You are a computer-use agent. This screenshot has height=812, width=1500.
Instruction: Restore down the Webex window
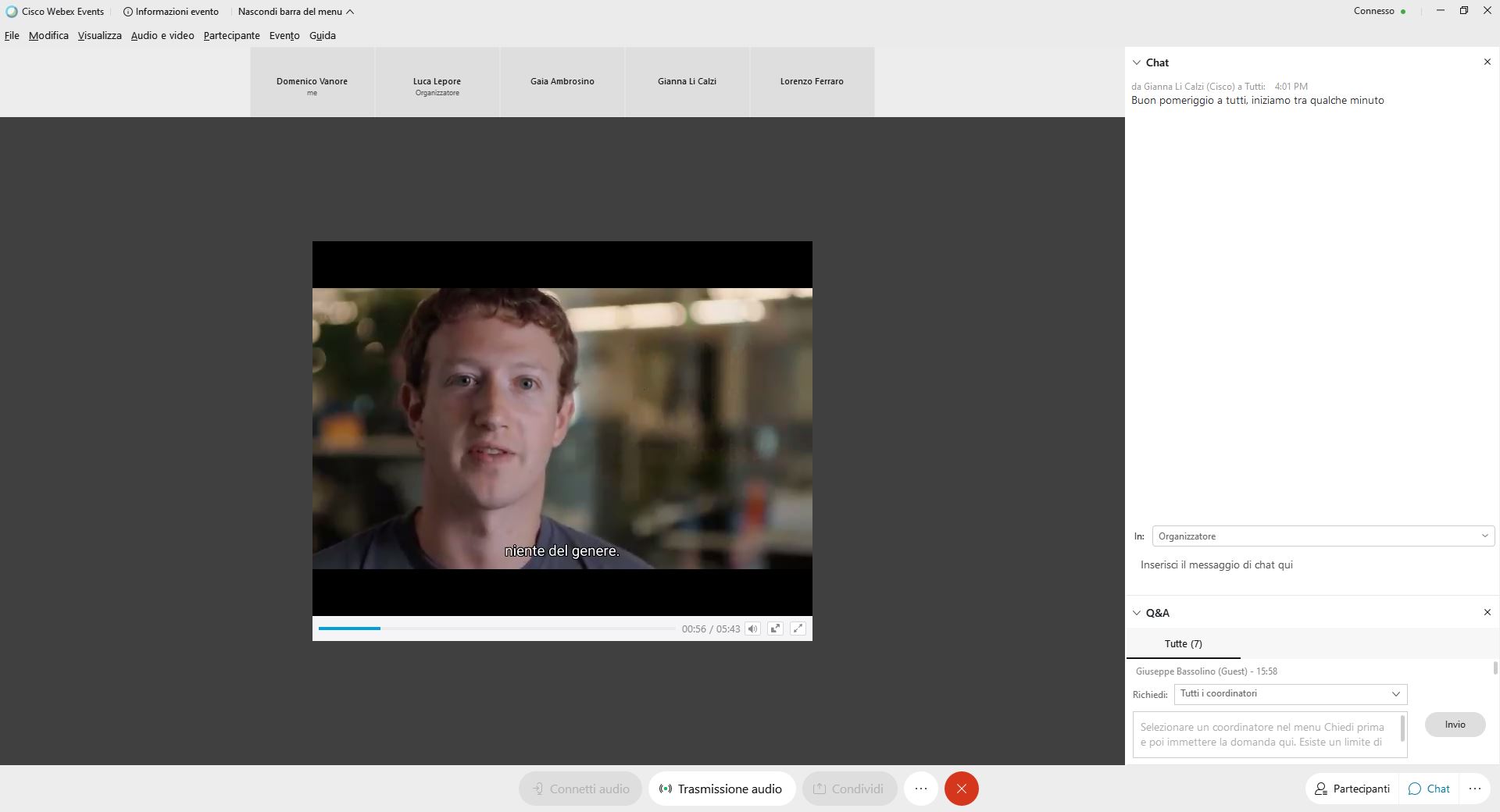click(1463, 11)
